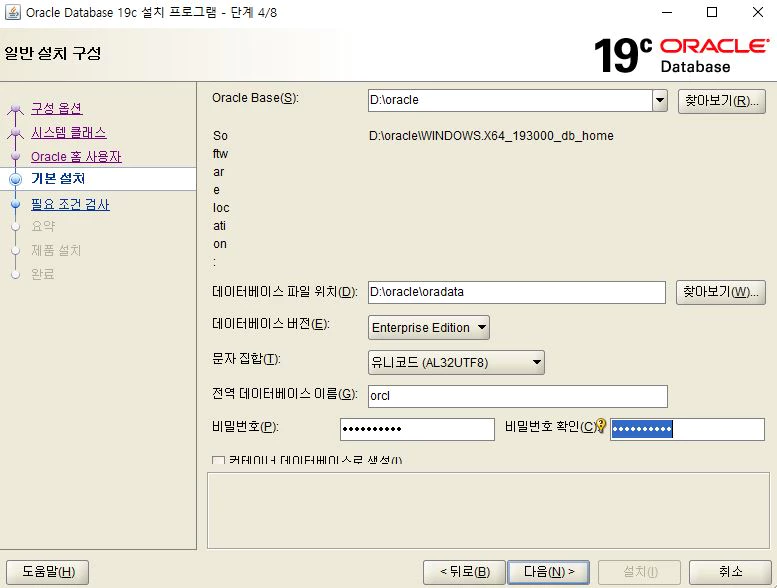Click the 비밀번호 확인 confirm password field
This screenshot has width=777, height=588.
click(687, 429)
